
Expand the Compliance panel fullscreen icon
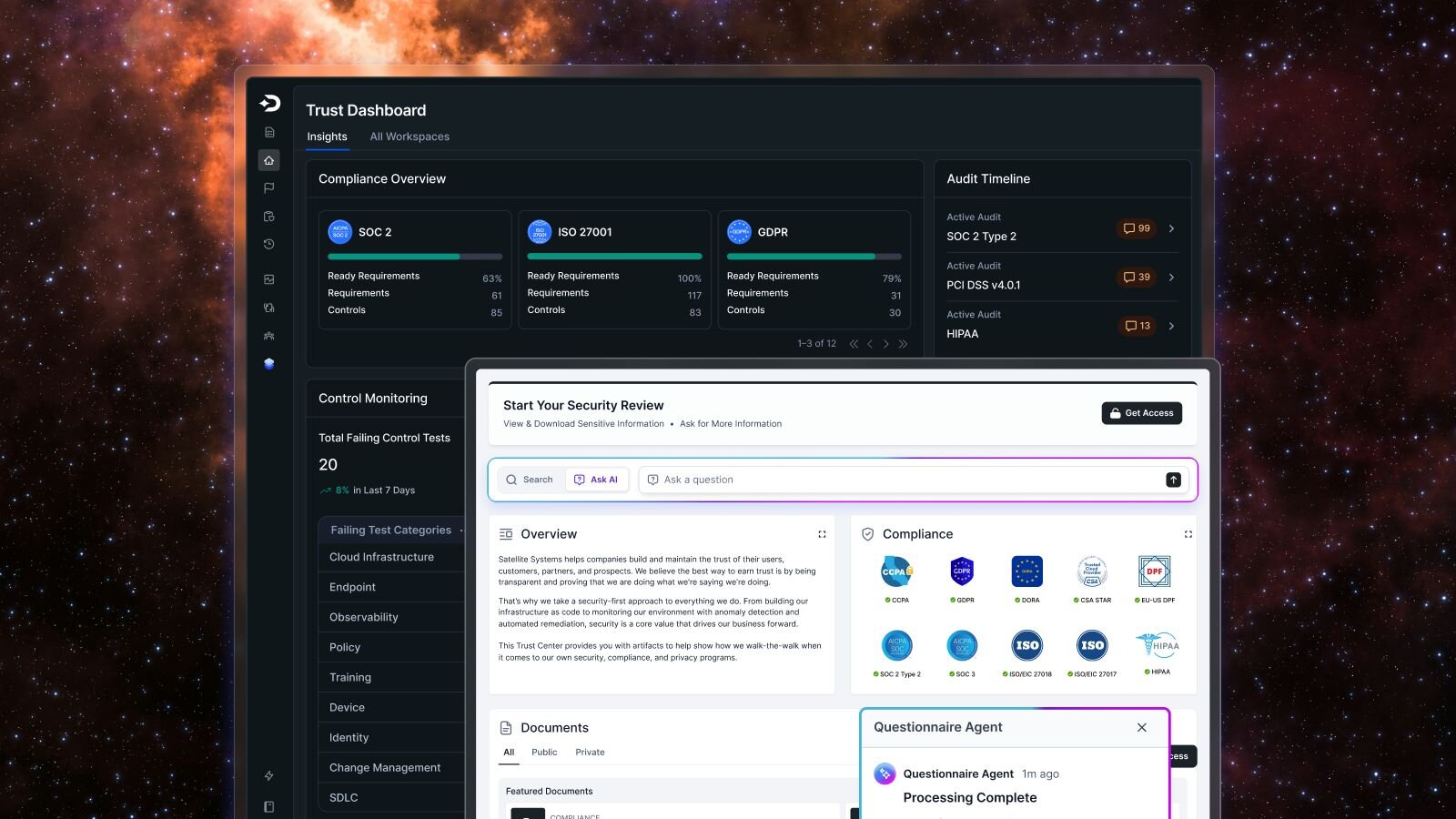pos(1188,534)
